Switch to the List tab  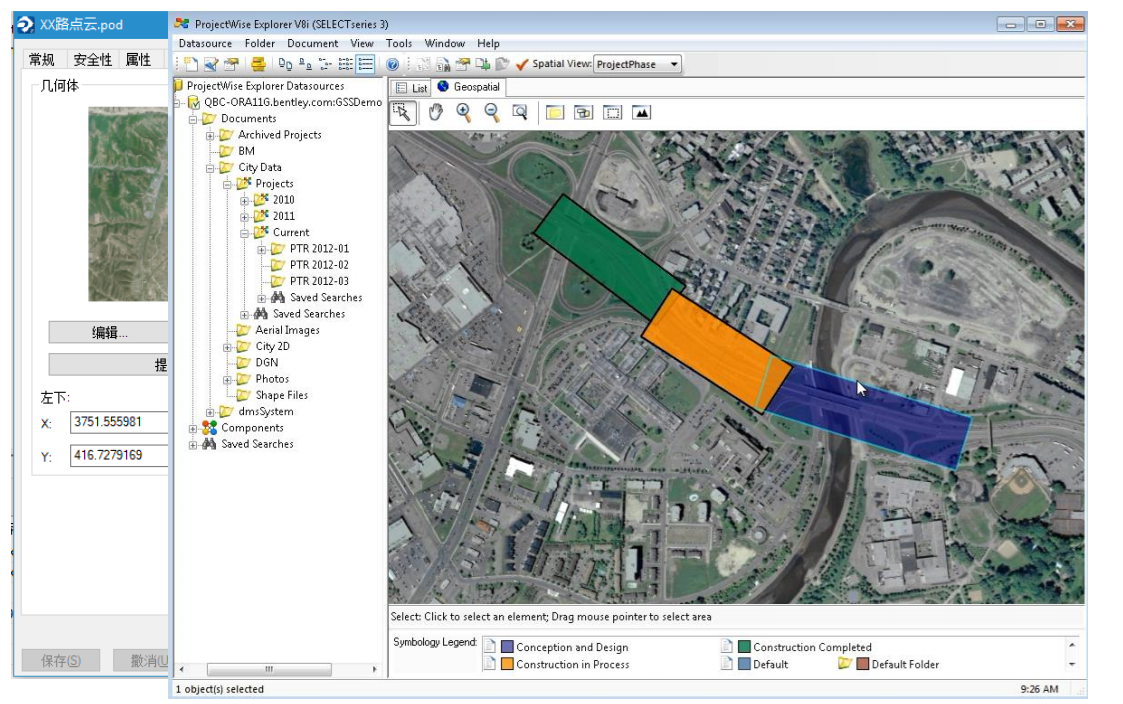[411, 88]
